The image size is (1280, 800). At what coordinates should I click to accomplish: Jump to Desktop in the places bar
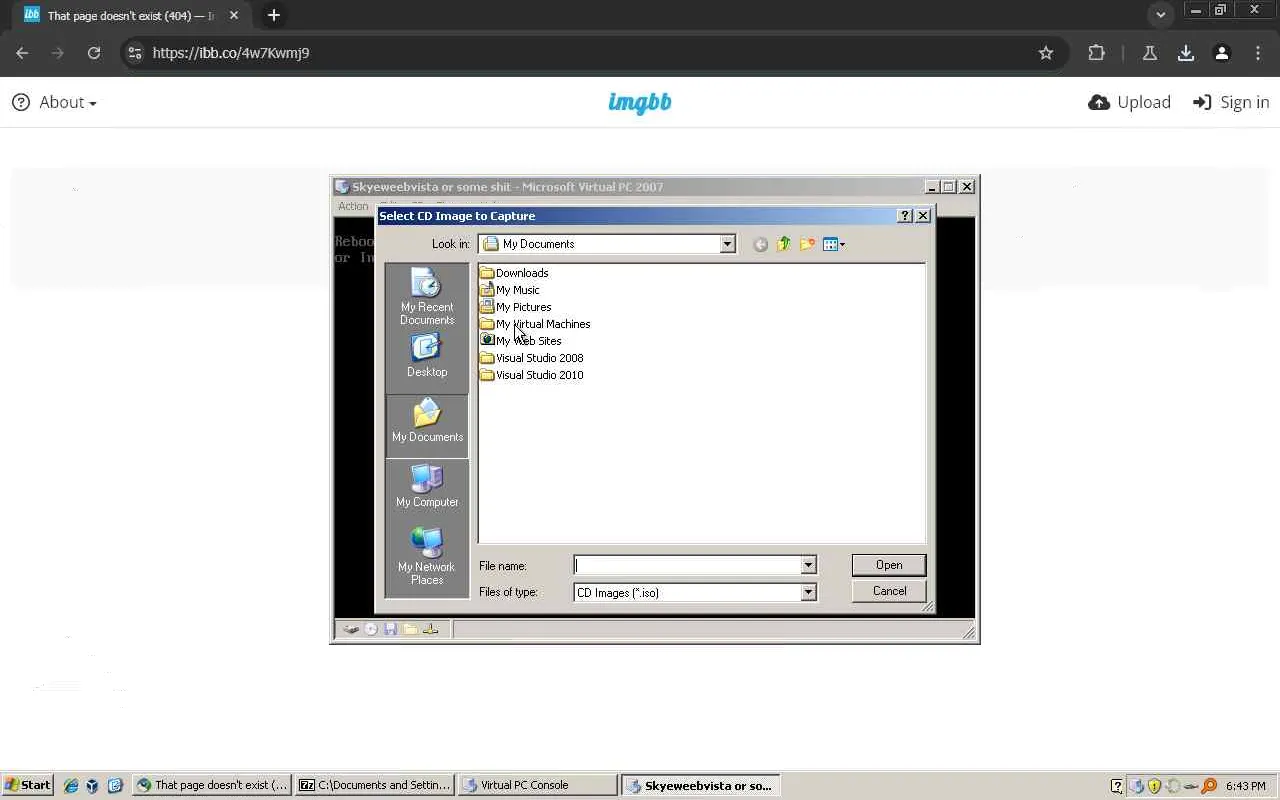click(x=427, y=355)
